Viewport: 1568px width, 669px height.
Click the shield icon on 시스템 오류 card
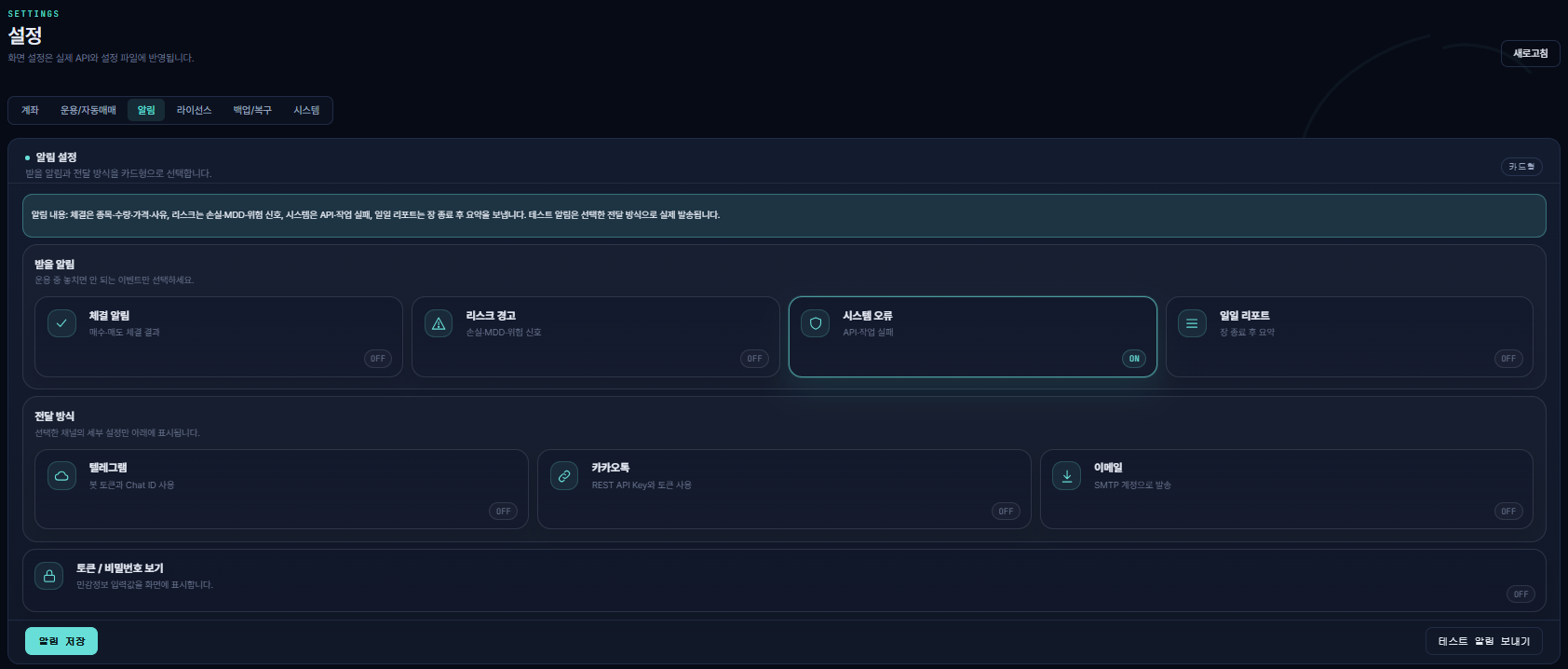coord(816,323)
